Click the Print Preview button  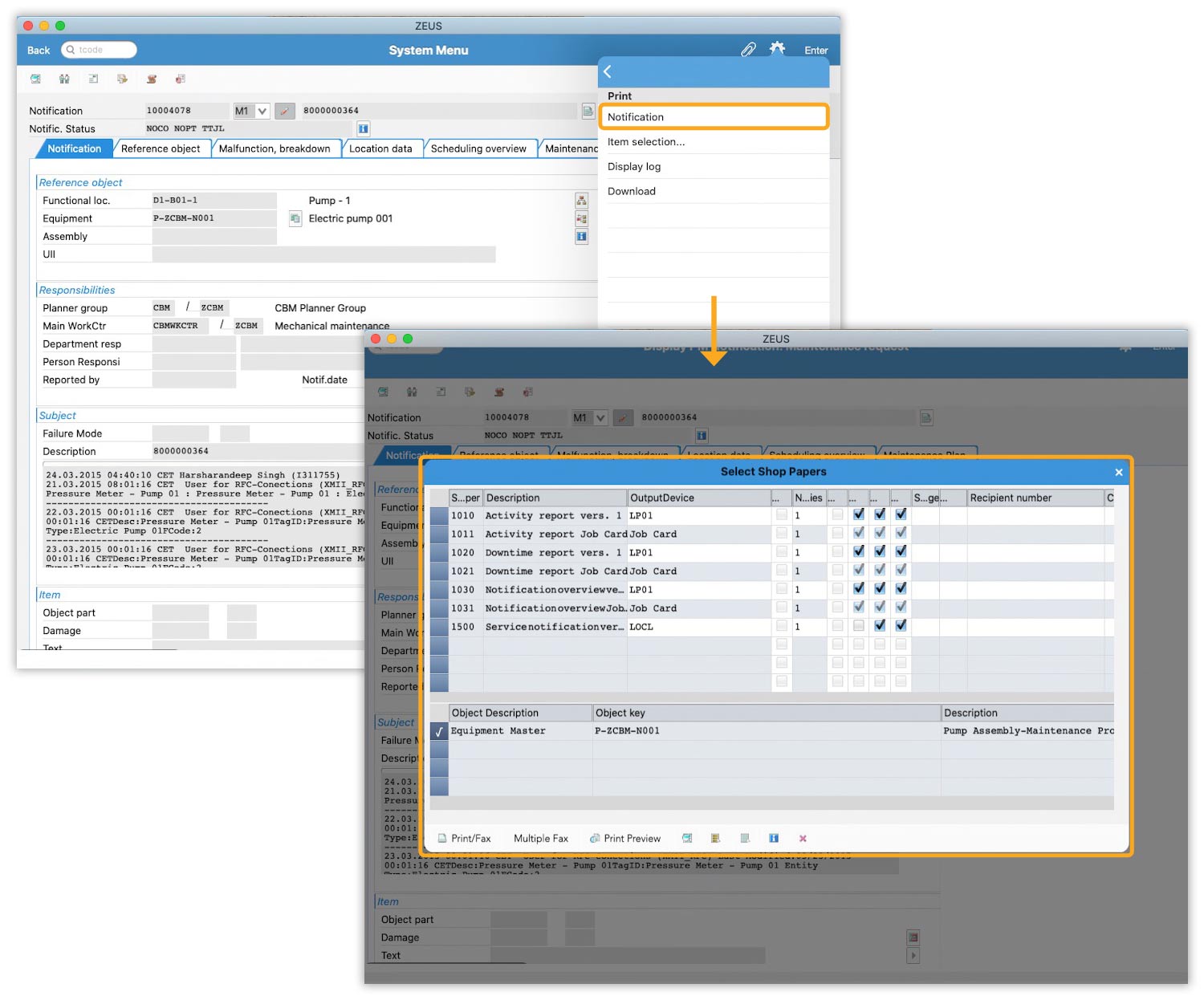pos(625,838)
